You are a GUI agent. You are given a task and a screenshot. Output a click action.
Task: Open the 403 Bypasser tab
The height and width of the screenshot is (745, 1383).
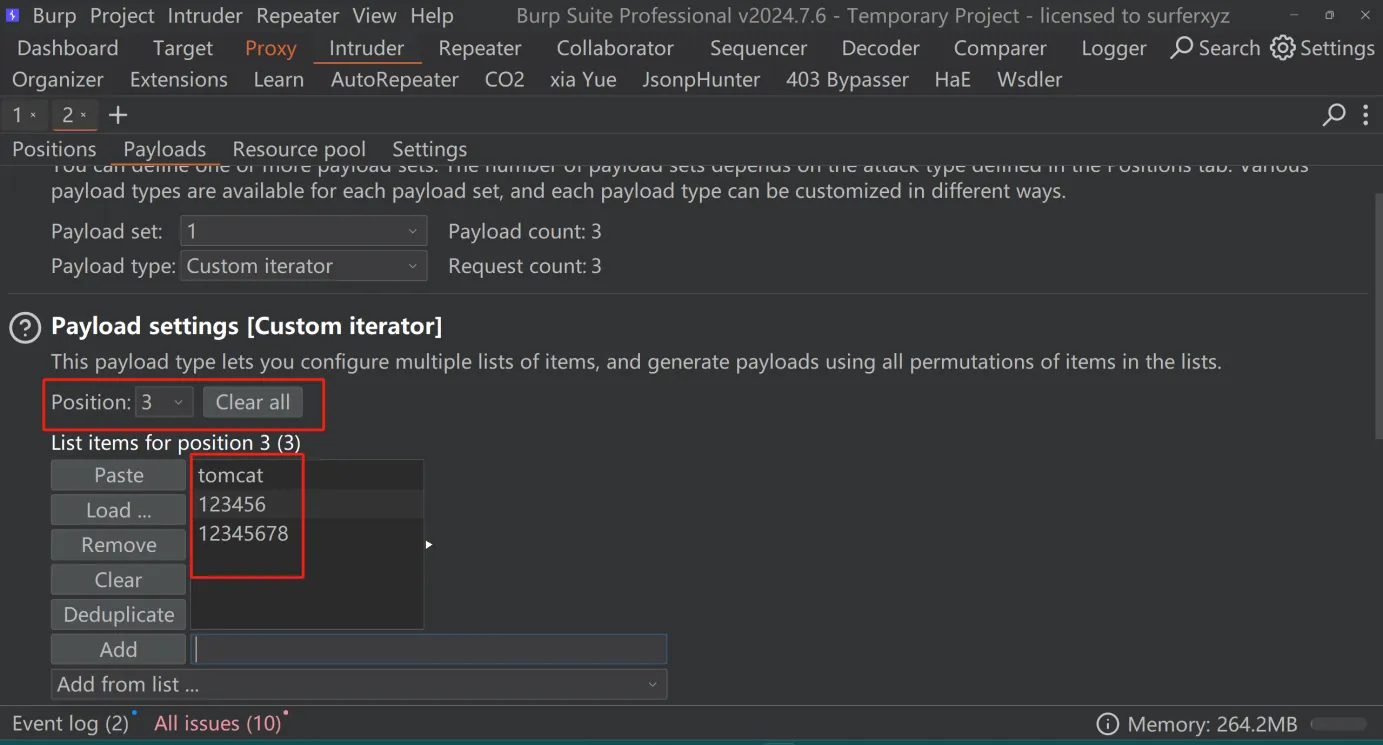(847, 79)
